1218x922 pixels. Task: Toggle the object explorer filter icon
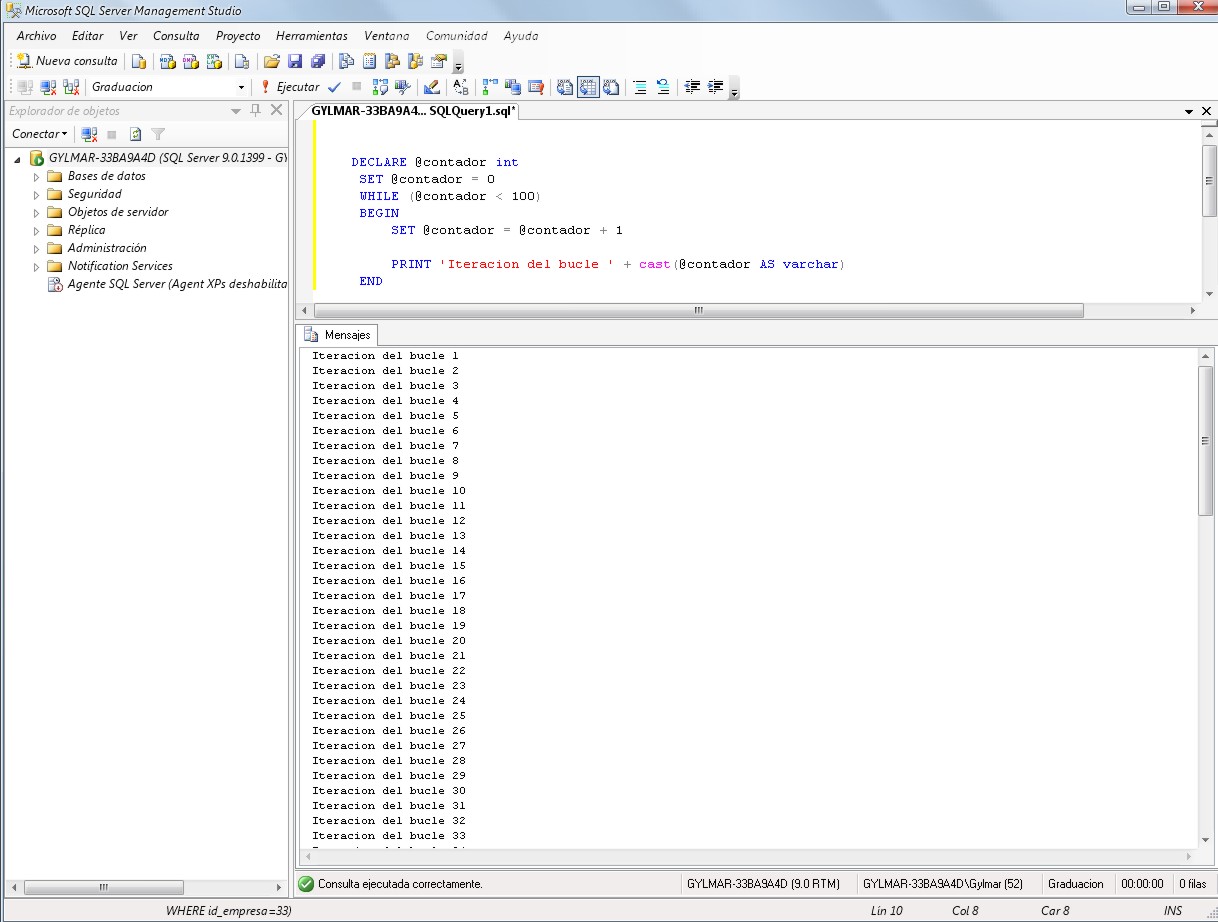click(157, 134)
